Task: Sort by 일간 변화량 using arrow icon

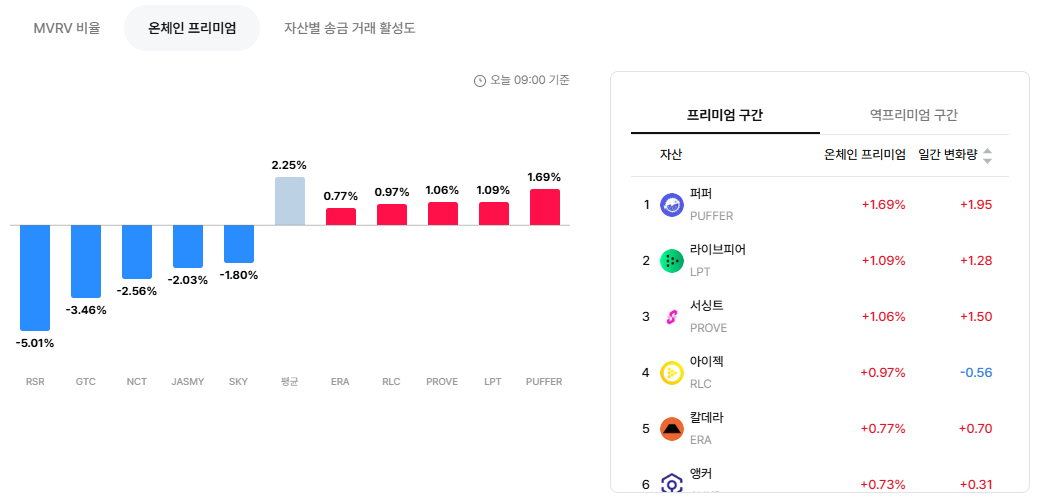Action: click(987, 156)
